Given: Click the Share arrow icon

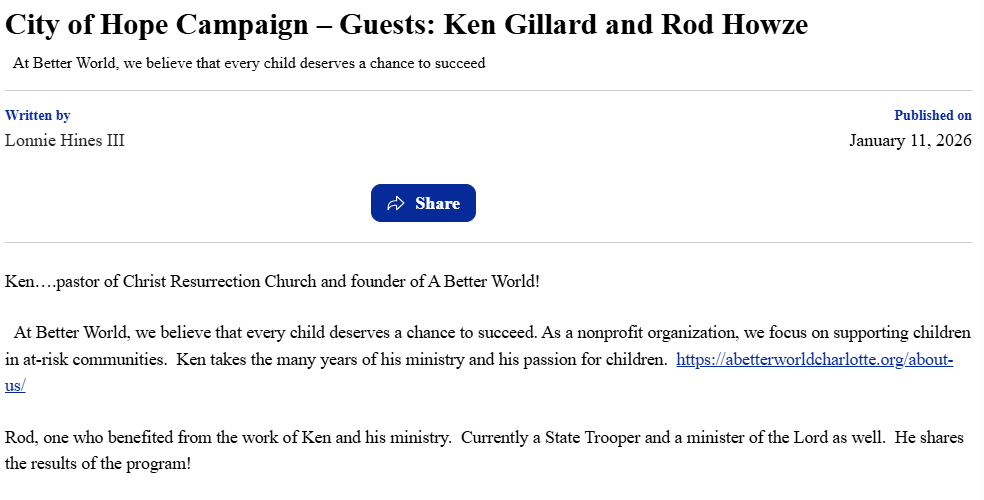Looking at the screenshot, I should (x=396, y=204).
